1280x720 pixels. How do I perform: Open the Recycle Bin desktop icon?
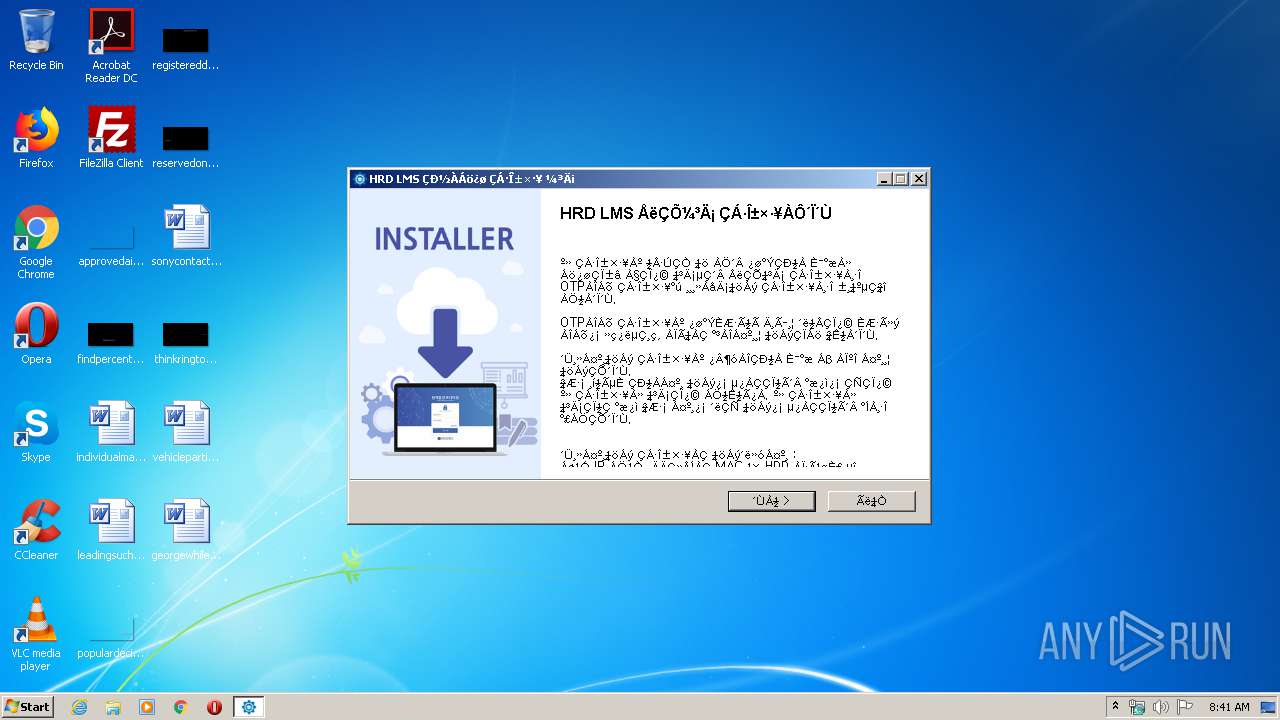[x=36, y=40]
